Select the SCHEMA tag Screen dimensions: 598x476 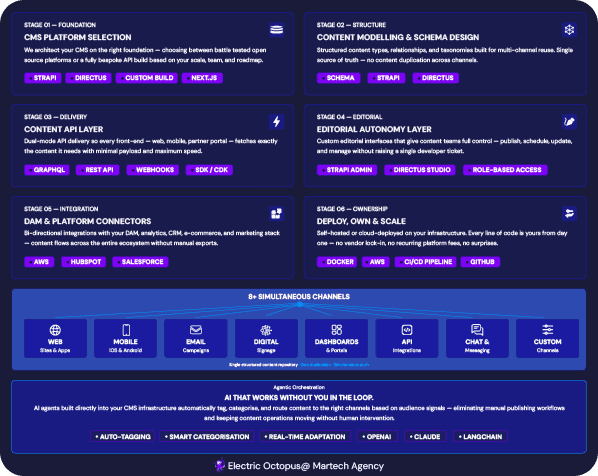coord(338,78)
